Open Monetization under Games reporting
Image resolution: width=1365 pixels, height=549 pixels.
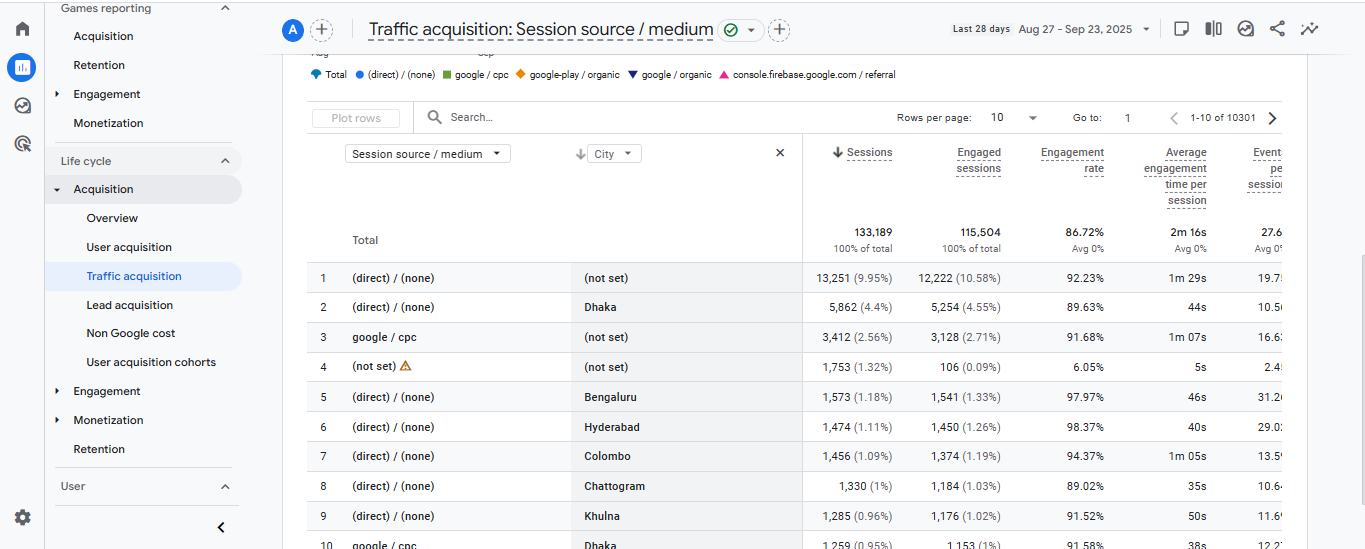[x=108, y=123]
